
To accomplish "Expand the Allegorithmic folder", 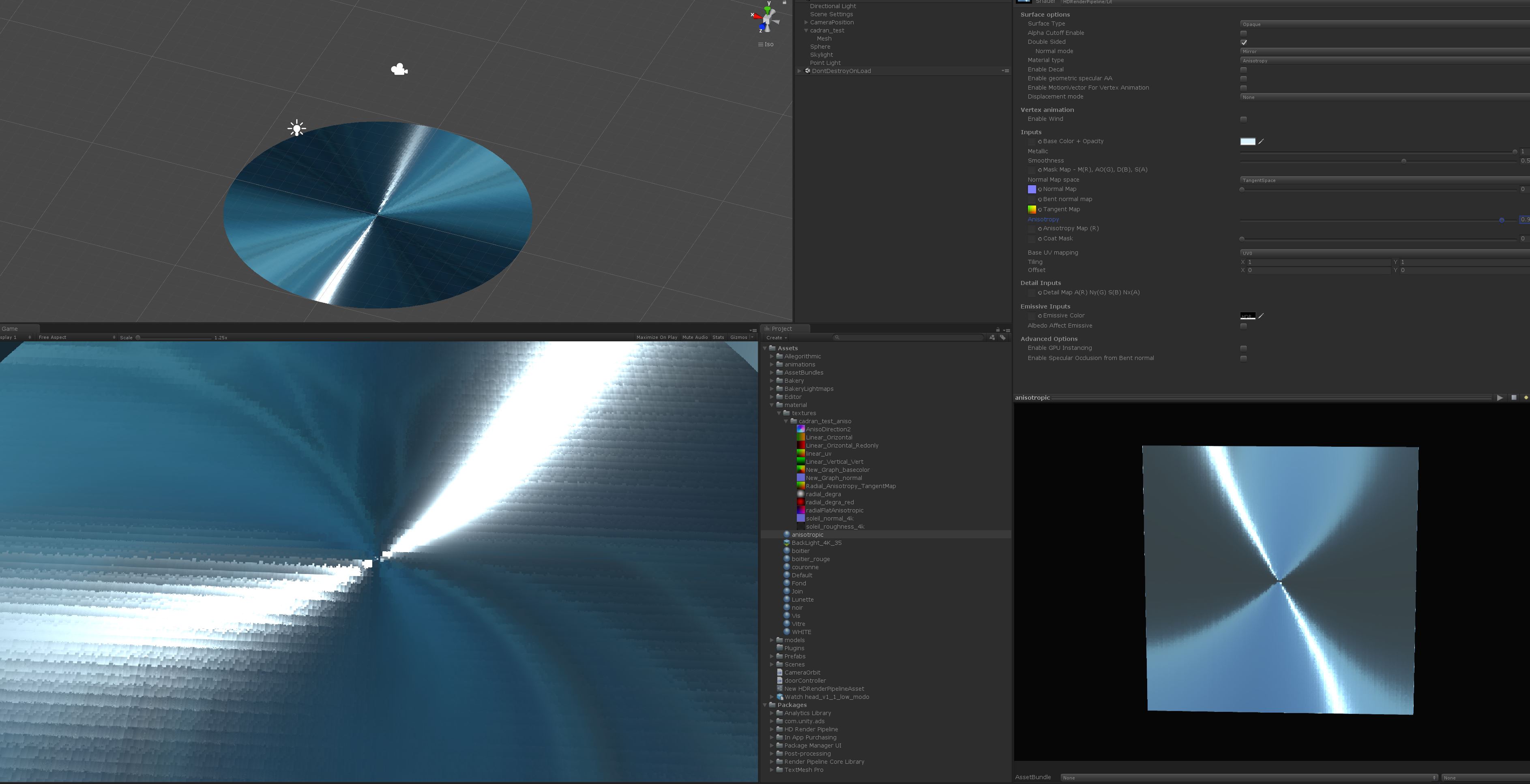I will (772, 356).
